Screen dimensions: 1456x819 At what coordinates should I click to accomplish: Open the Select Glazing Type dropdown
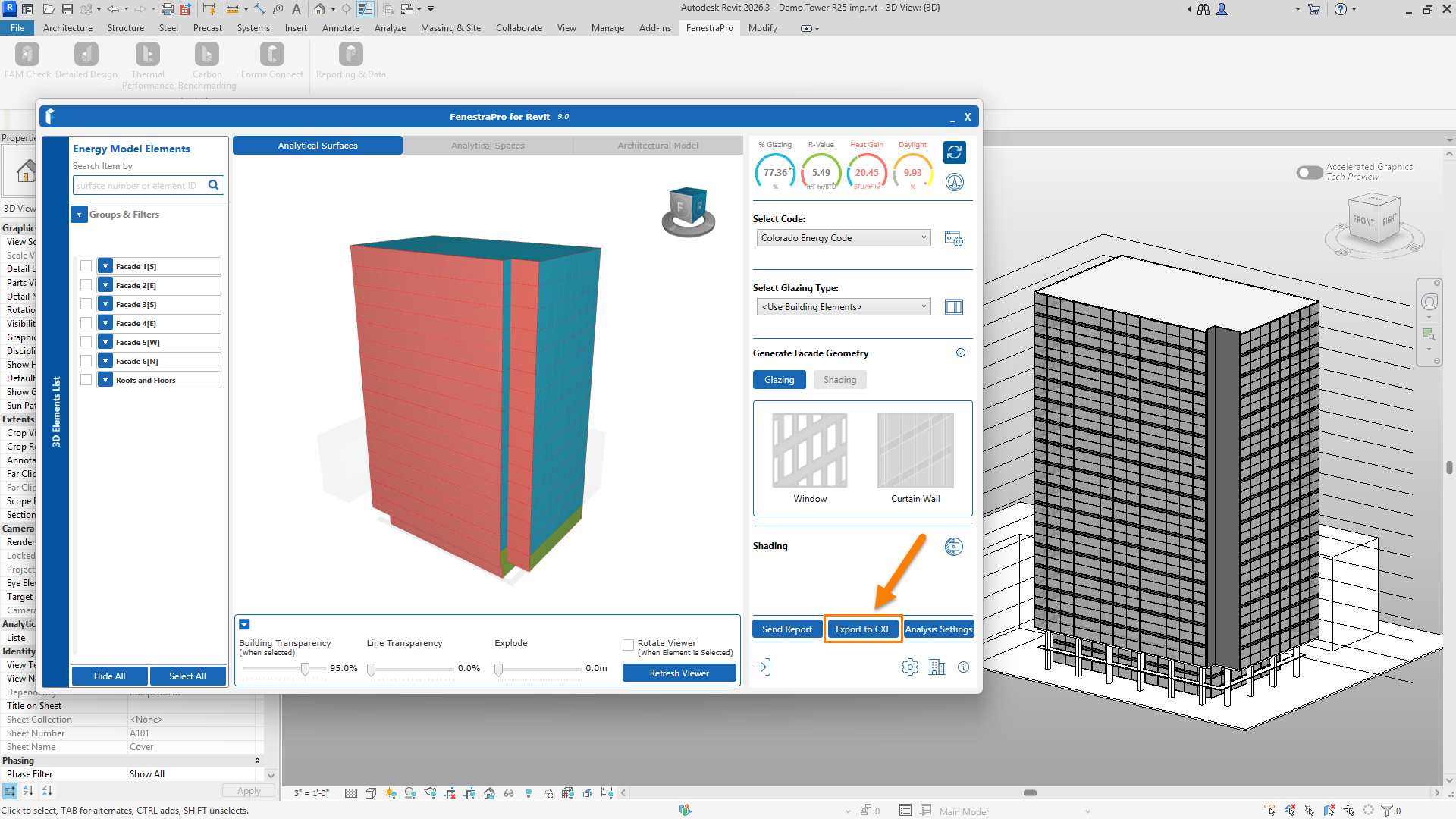click(843, 307)
